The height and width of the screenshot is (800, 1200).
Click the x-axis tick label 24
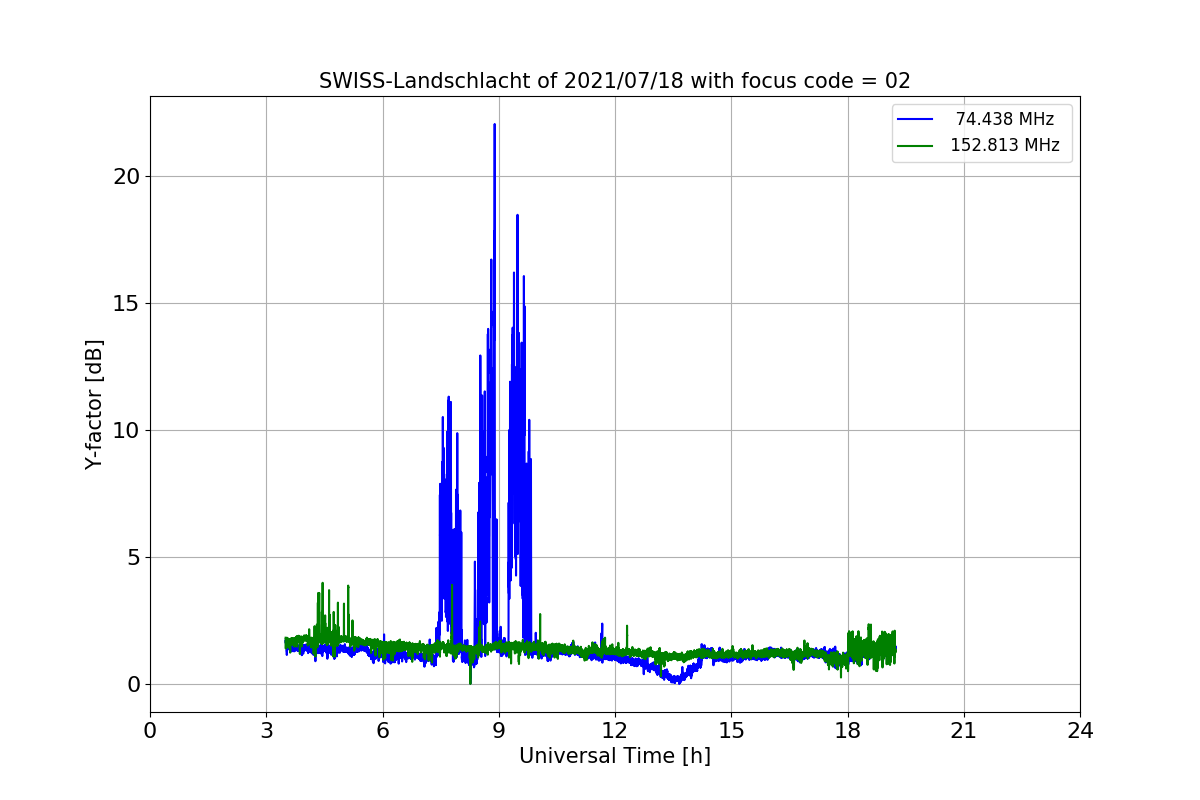[1080, 731]
